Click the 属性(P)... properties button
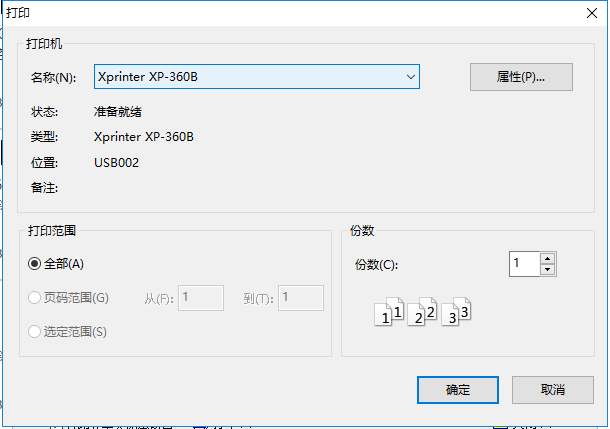 point(521,77)
